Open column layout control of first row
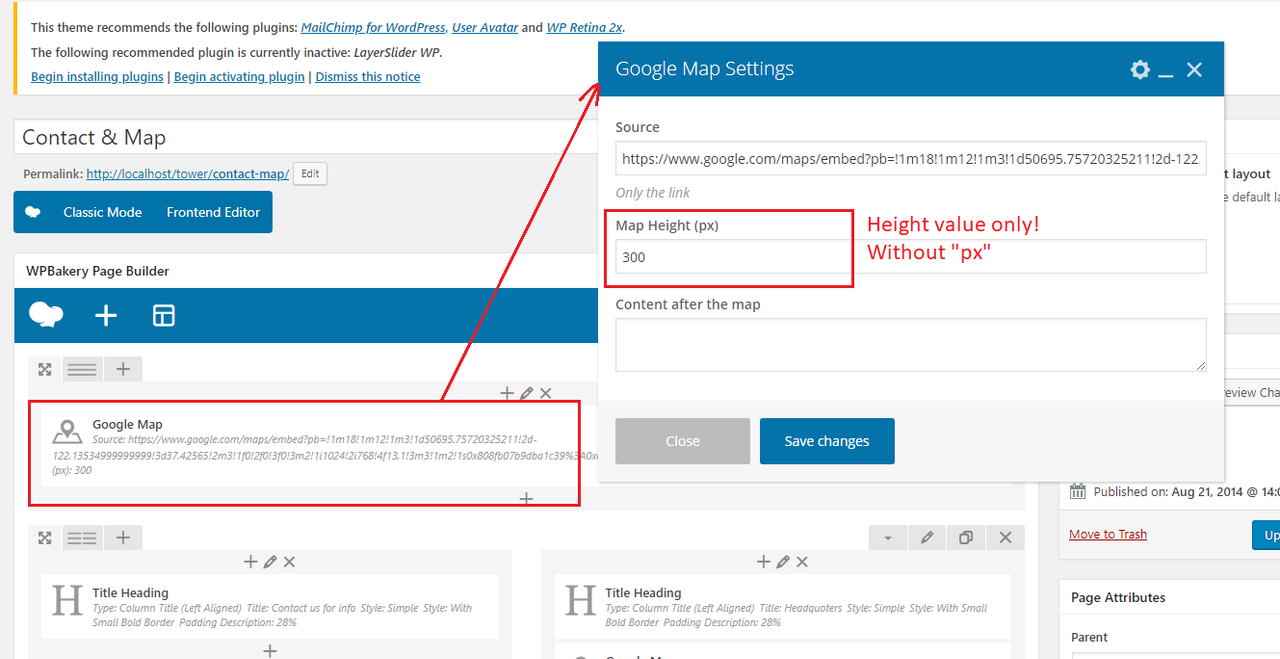 point(82,369)
